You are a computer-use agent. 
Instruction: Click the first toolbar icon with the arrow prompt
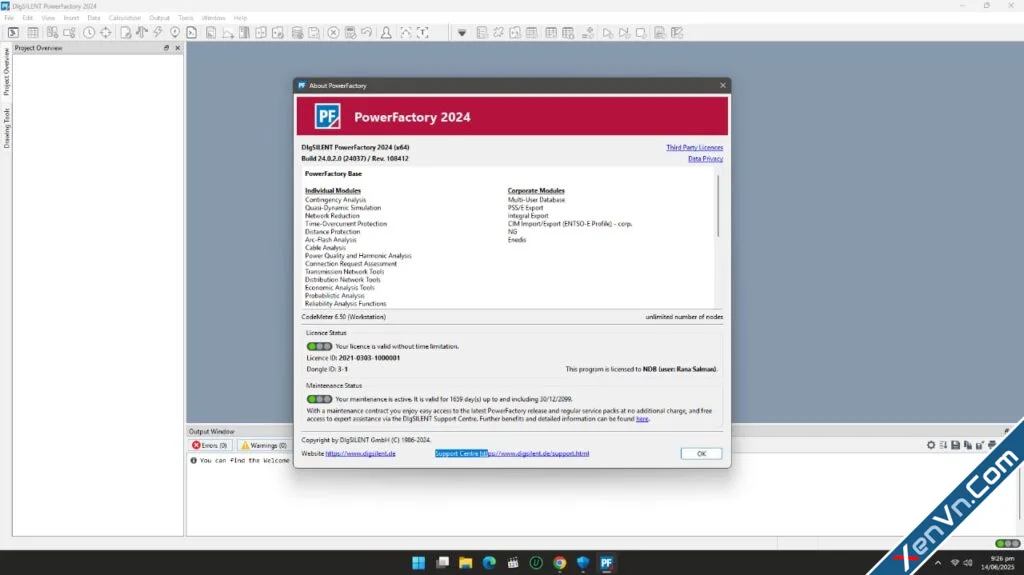(x=13, y=33)
